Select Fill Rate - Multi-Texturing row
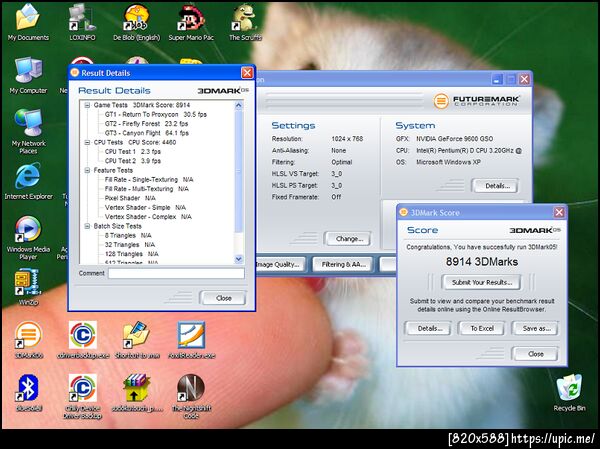Screen dimensions: 600x449 pyautogui.click(x=147, y=189)
